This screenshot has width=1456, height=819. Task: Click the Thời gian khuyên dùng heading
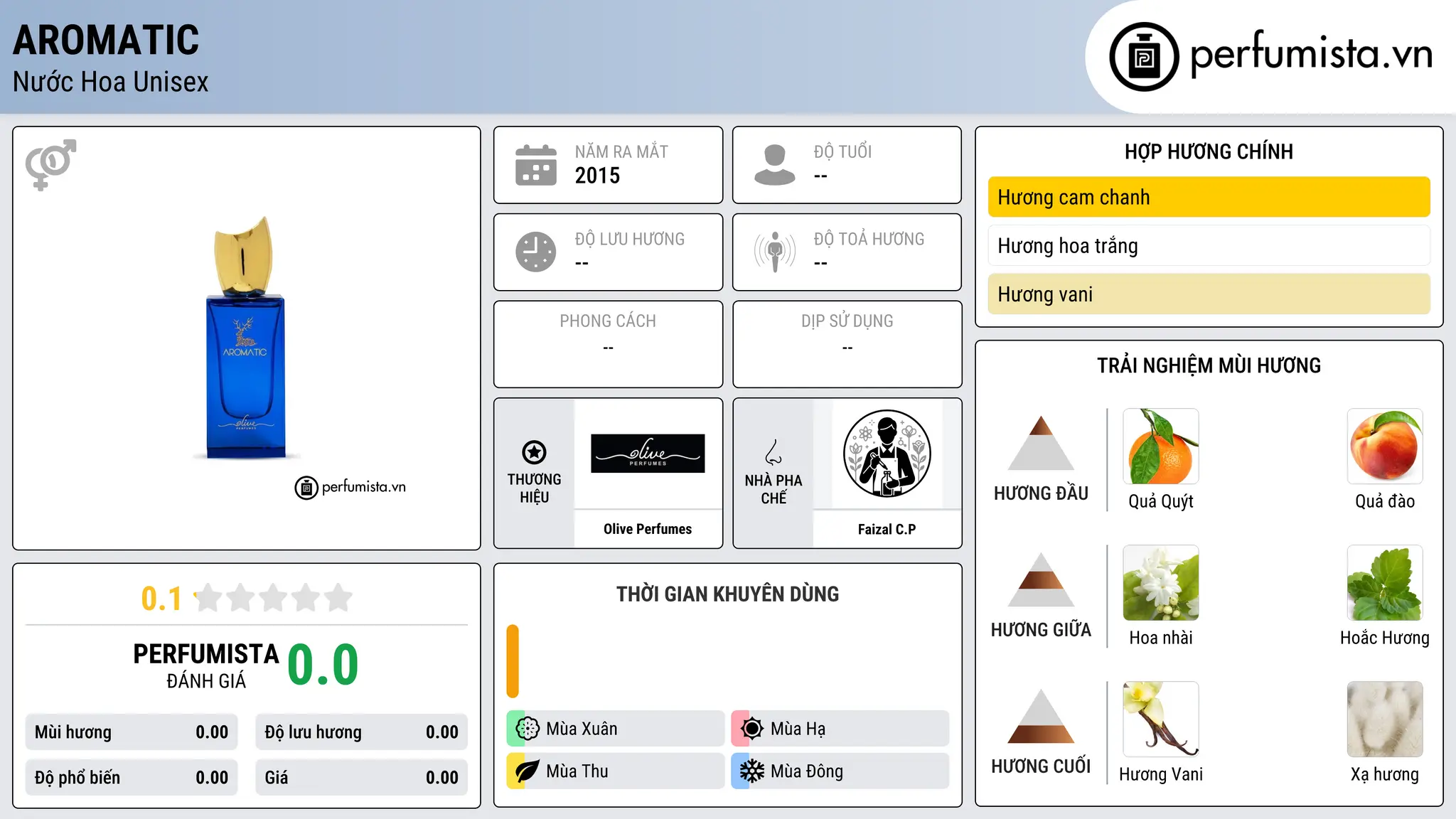(727, 594)
